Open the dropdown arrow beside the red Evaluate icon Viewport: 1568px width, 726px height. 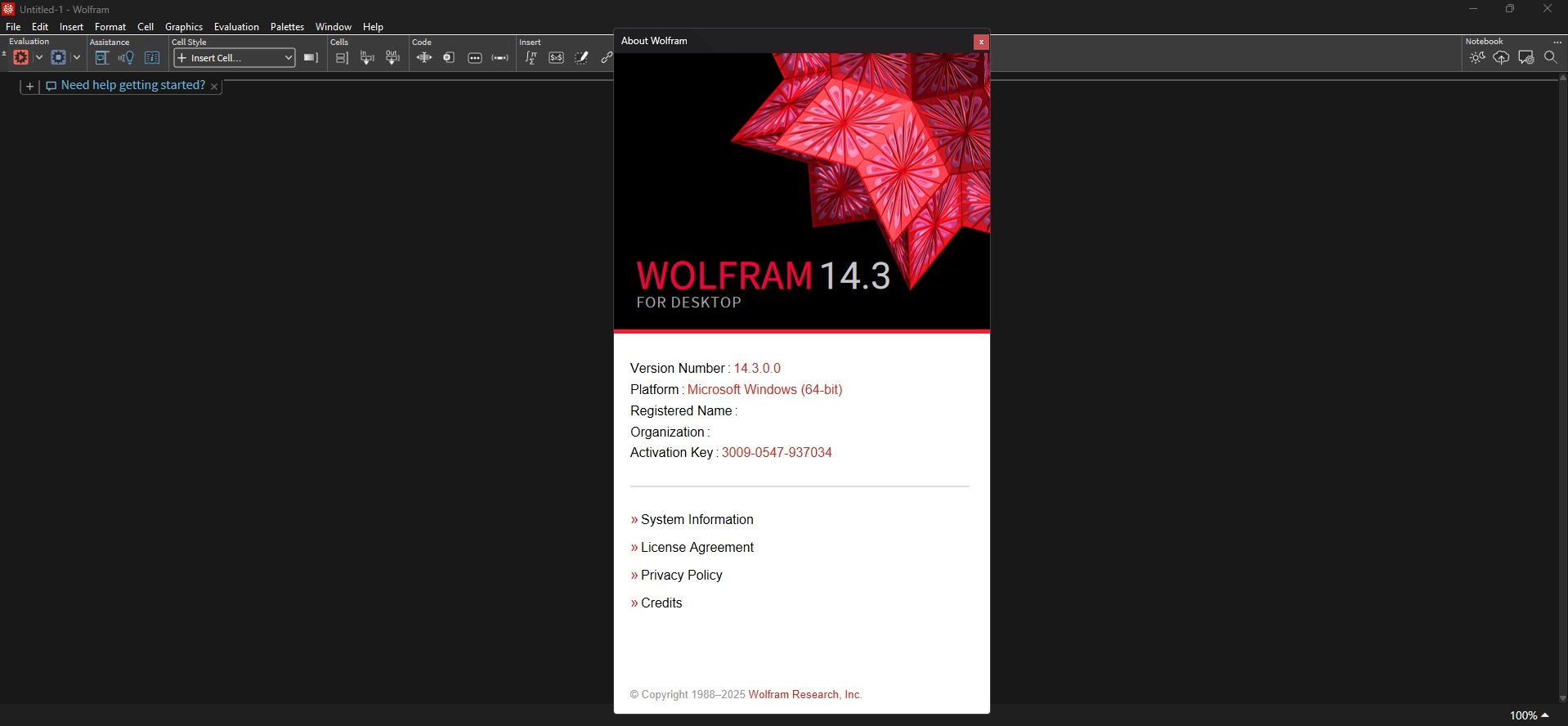pos(38,58)
